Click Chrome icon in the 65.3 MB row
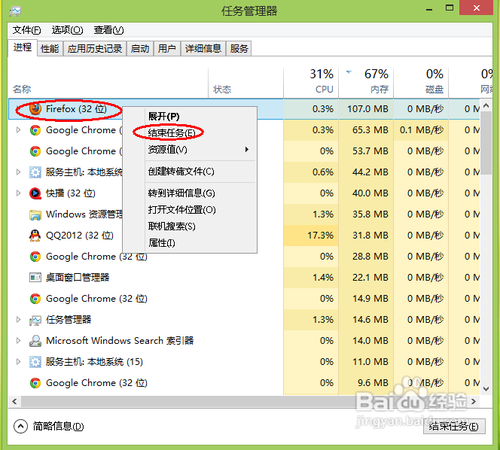The height and width of the screenshot is (450, 500). tap(35, 130)
